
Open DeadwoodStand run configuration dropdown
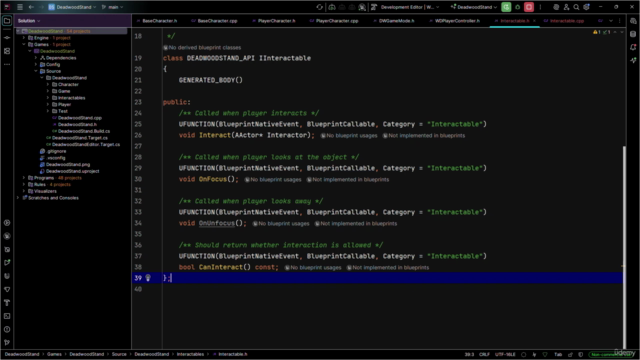(x=473, y=7)
